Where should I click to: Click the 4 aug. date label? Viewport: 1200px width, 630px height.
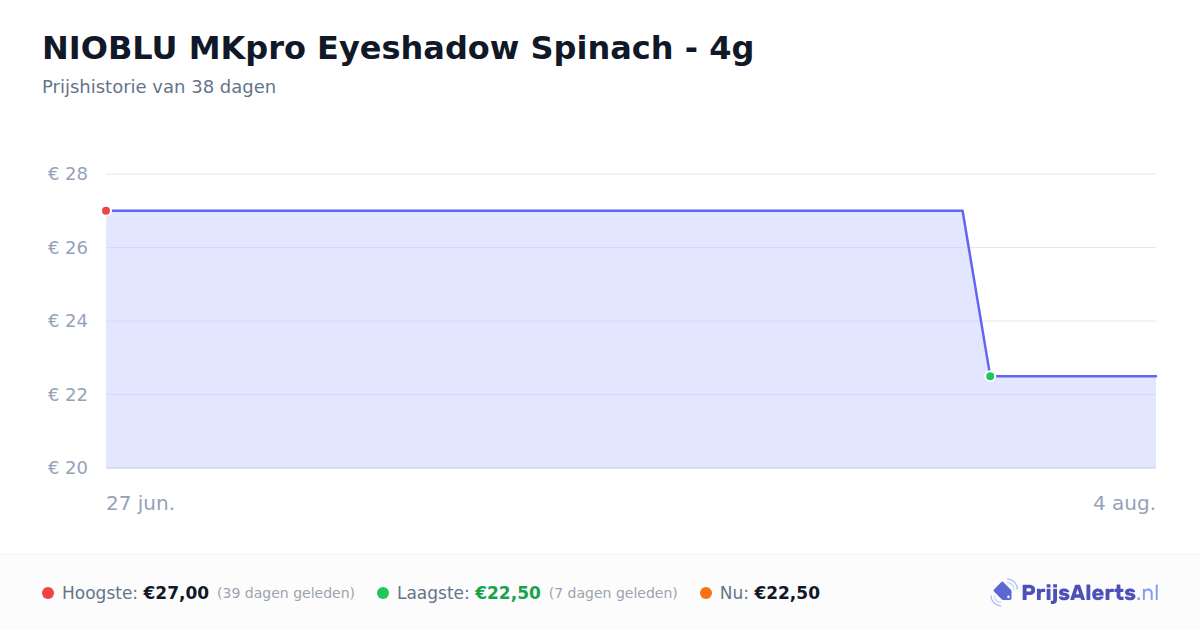pyautogui.click(x=1124, y=503)
